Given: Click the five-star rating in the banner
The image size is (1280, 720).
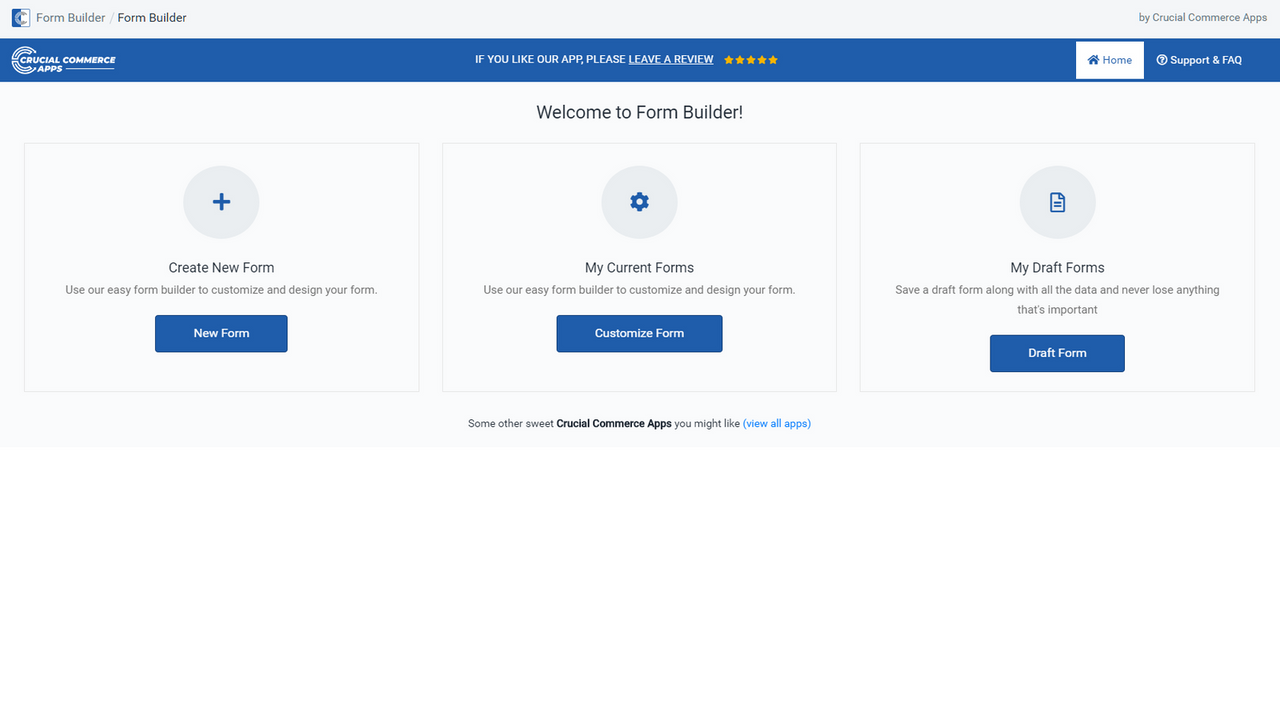Looking at the screenshot, I should (x=750, y=59).
